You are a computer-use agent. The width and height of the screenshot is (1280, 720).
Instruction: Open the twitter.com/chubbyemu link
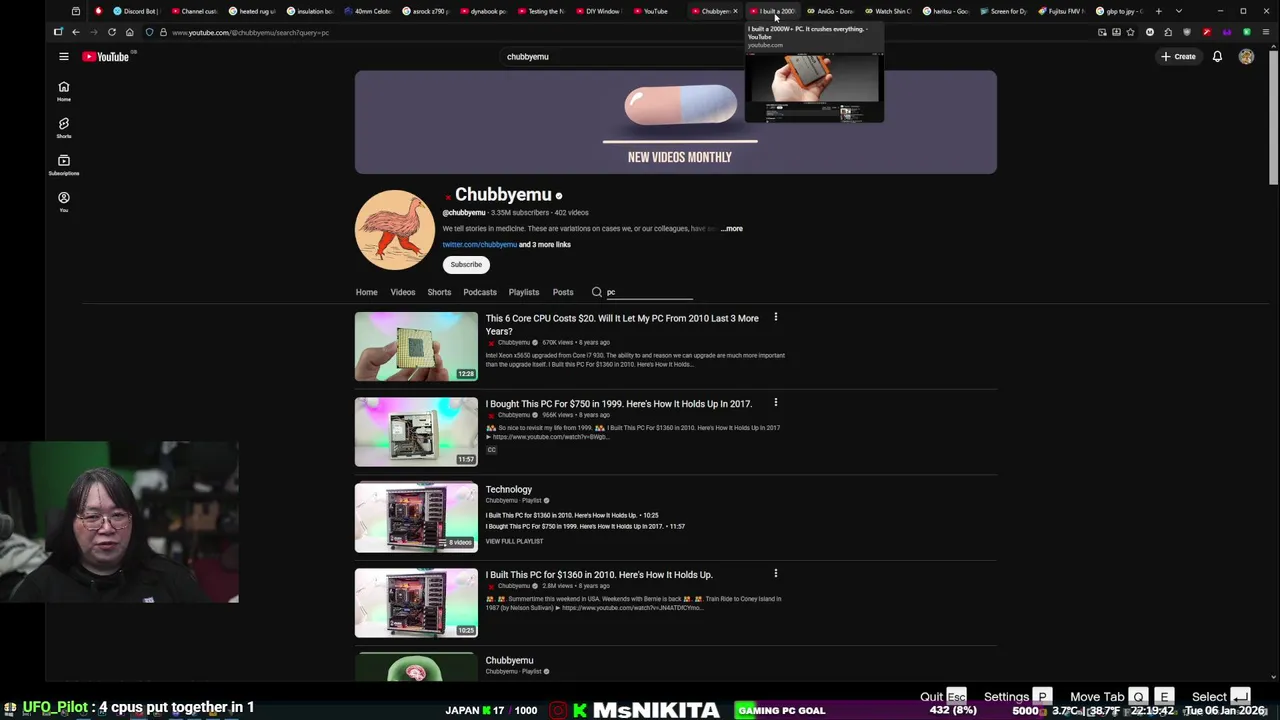pyautogui.click(x=480, y=245)
